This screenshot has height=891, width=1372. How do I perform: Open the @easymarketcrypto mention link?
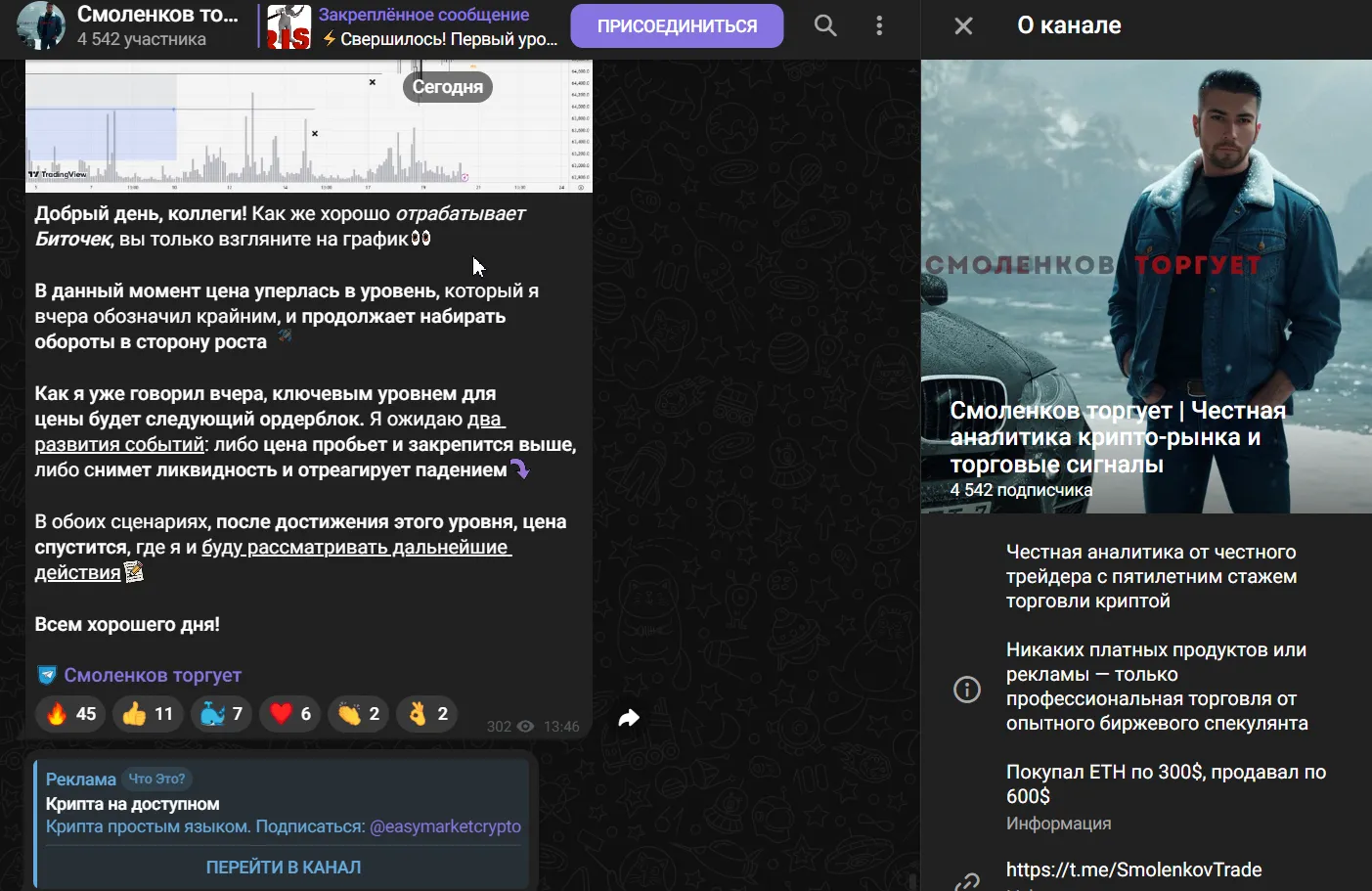[x=445, y=826]
